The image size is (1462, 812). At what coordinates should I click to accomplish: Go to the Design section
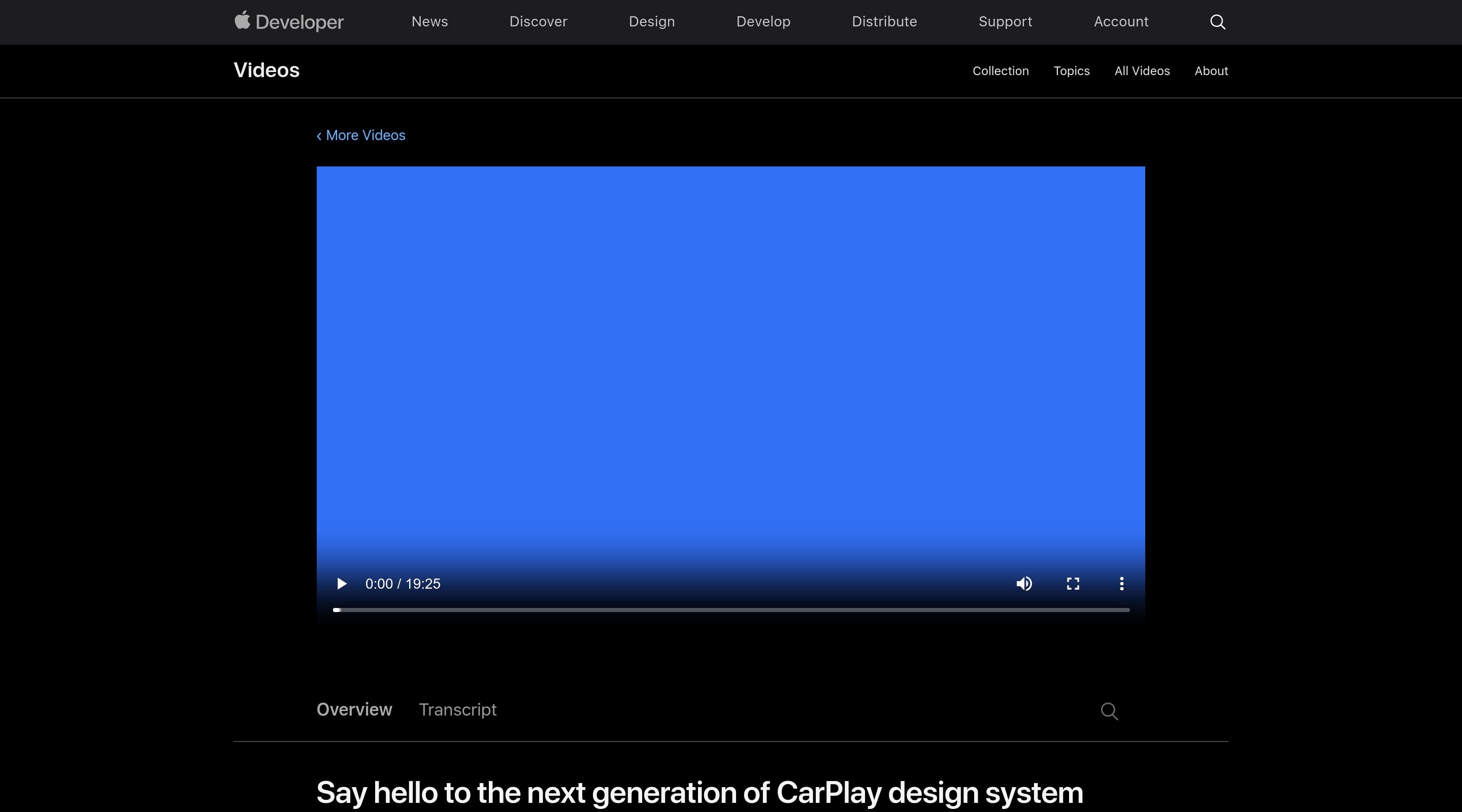[x=651, y=21]
